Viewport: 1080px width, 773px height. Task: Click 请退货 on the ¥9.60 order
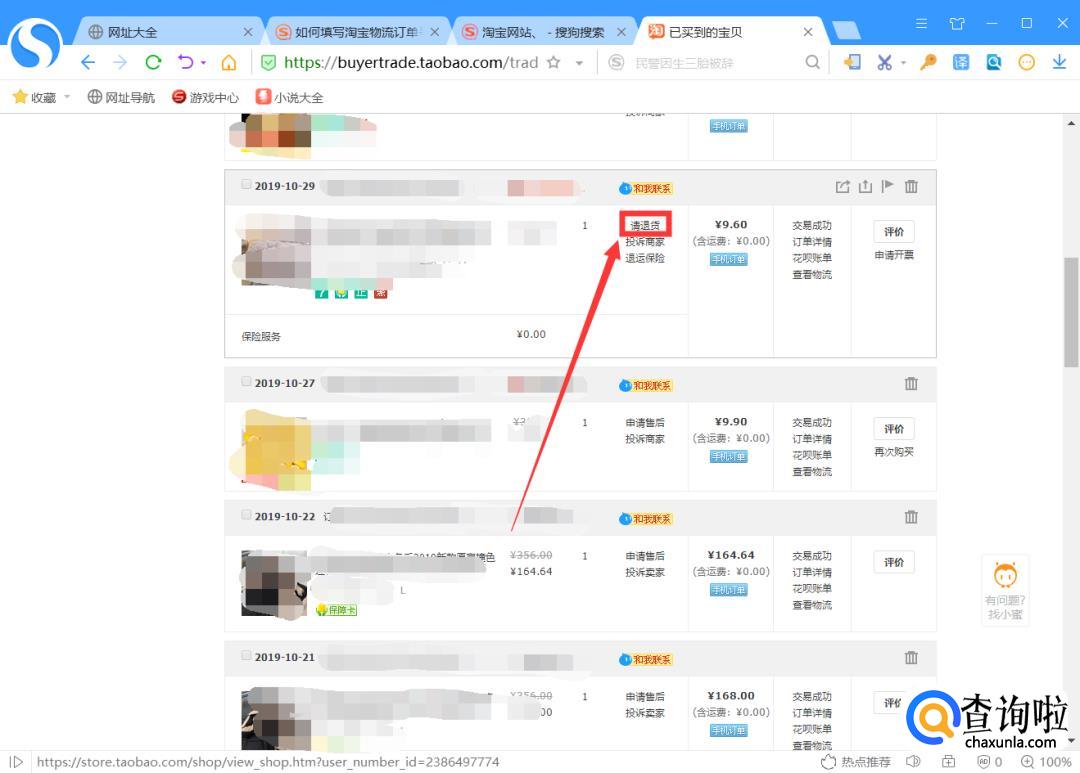pyautogui.click(x=645, y=225)
